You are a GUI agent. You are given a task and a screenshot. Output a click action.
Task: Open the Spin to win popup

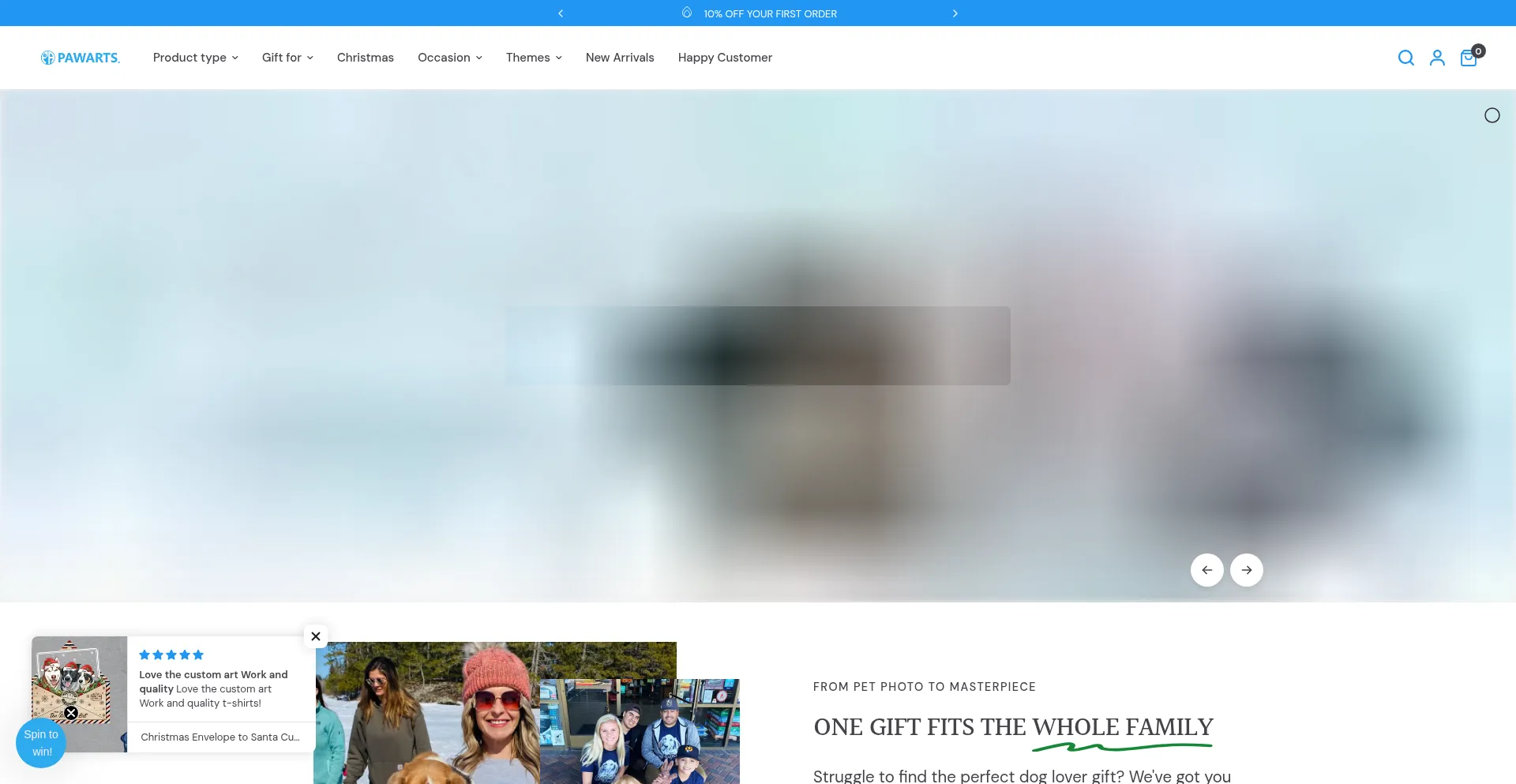coord(41,742)
